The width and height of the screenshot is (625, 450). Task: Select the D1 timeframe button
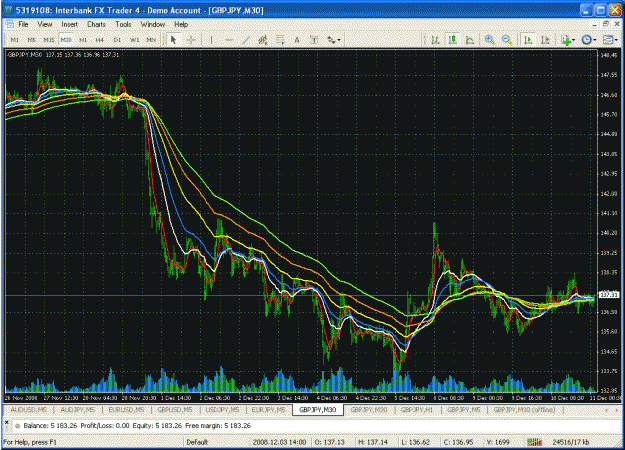(117, 40)
